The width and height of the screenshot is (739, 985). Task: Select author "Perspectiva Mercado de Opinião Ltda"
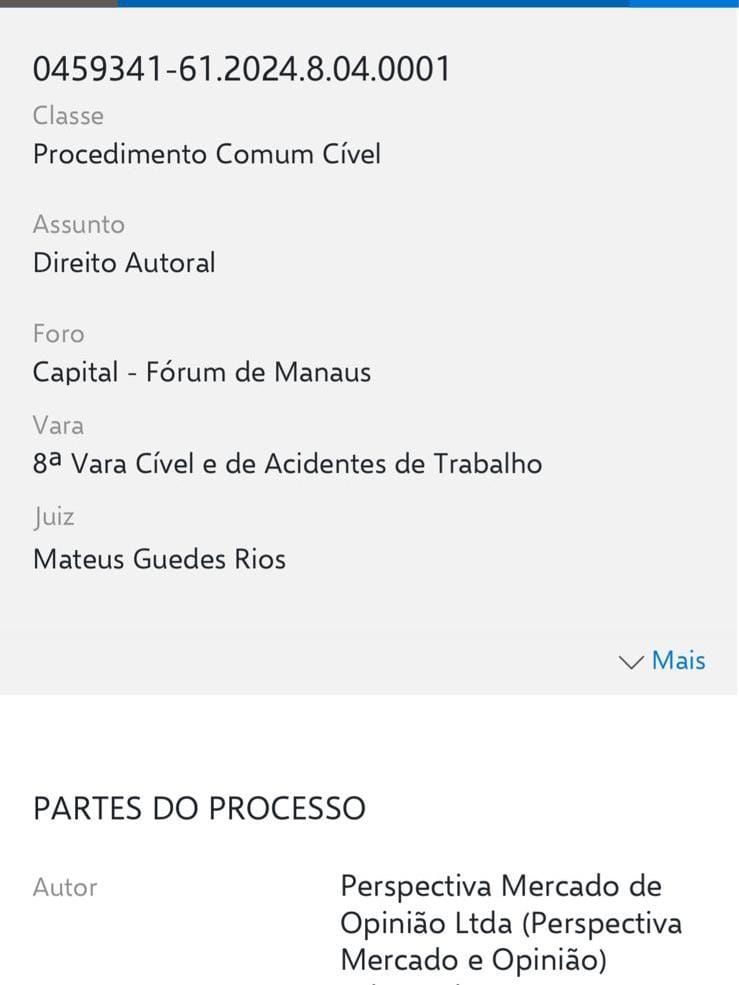tap(501, 887)
